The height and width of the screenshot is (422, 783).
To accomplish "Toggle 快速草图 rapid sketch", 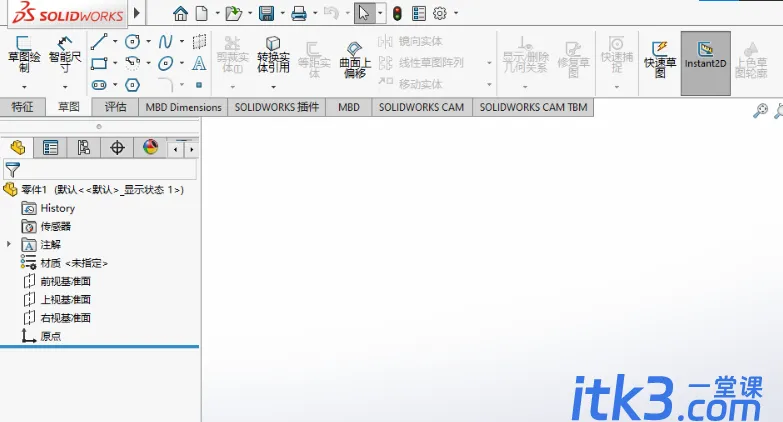I will [660, 59].
